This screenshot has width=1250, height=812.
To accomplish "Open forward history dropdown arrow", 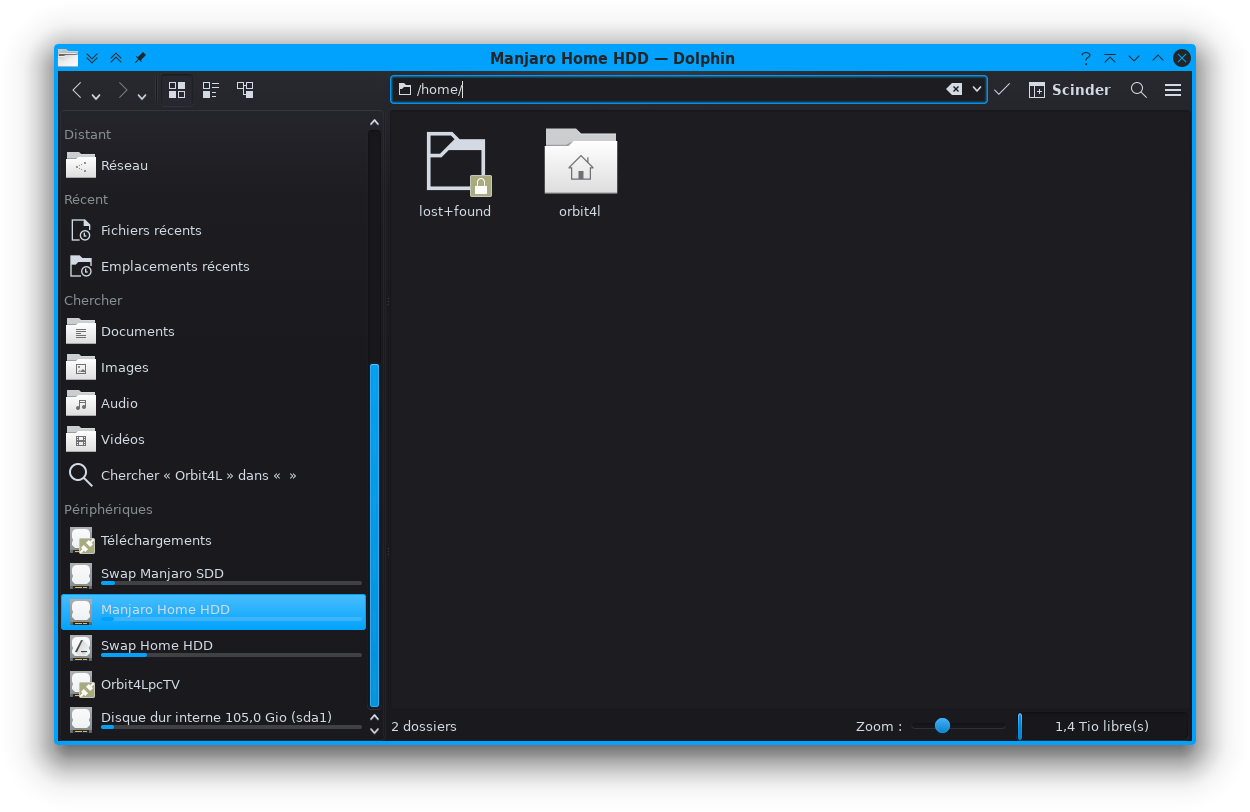I will pyautogui.click(x=142, y=96).
